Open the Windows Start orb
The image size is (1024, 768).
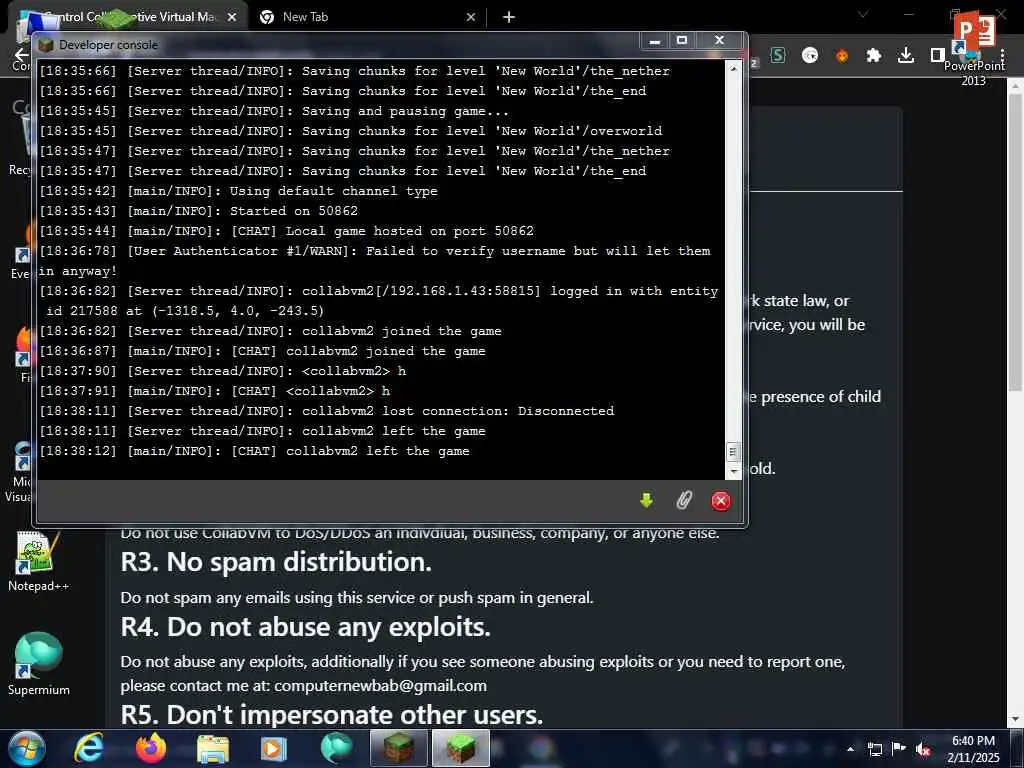tap(27, 748)
